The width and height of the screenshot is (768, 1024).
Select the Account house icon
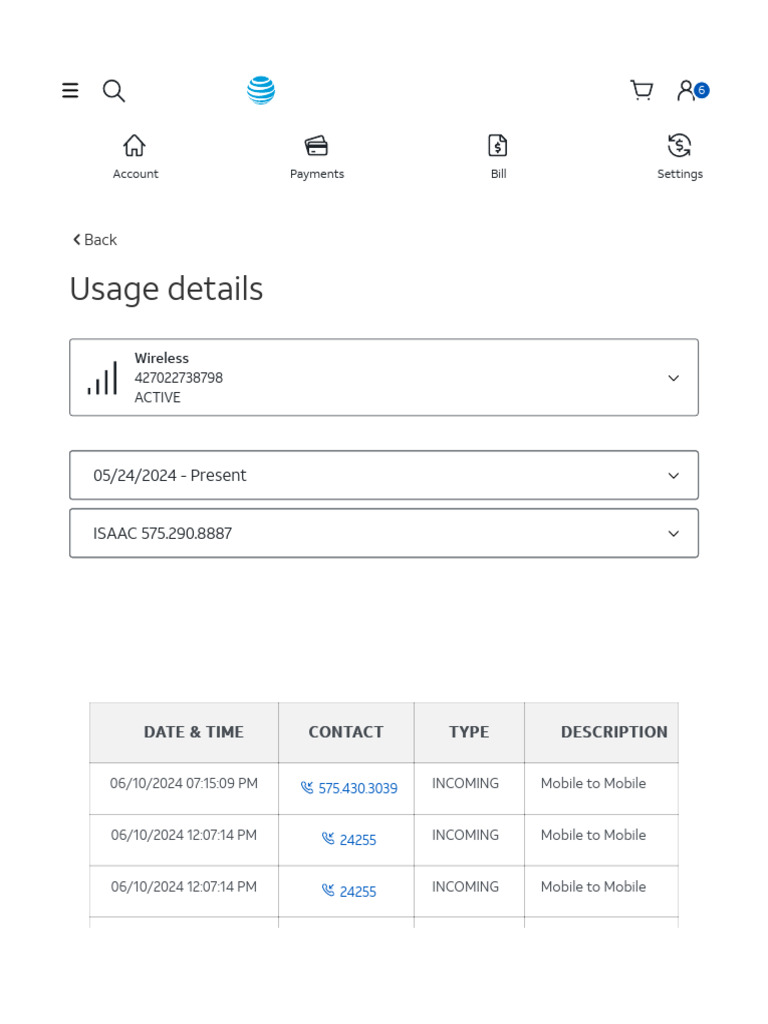[x=135, y=146]
